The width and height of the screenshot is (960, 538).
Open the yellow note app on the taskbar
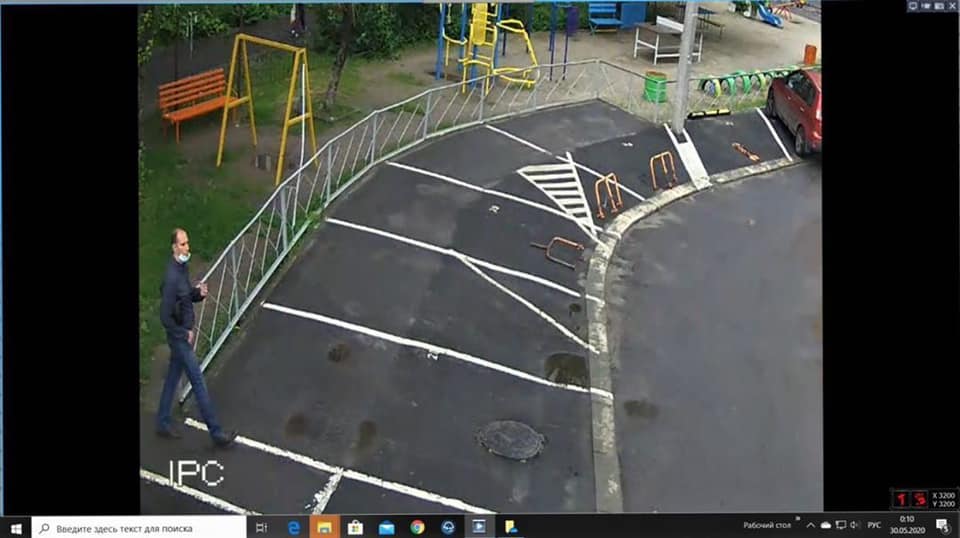[510, 527]
